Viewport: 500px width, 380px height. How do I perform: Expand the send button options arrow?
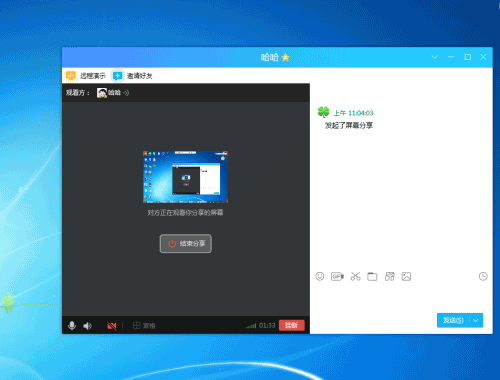(476, 320)
